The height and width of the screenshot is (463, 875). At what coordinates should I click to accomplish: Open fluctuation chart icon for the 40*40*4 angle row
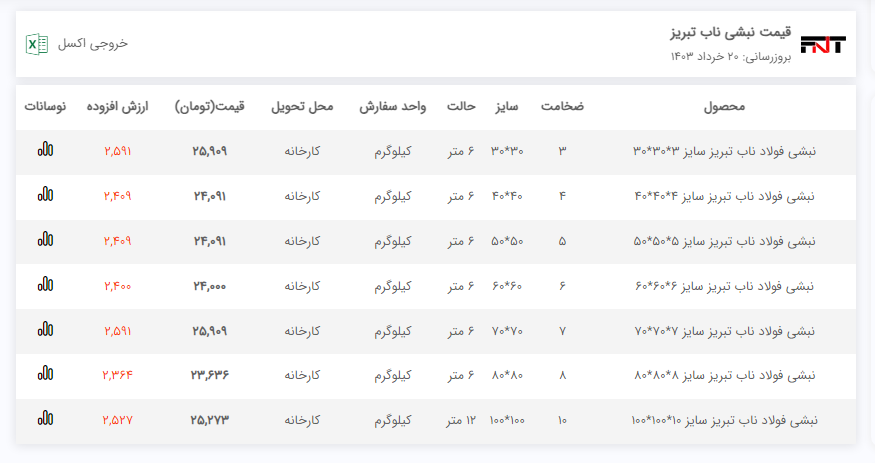[x=45, y=195]
